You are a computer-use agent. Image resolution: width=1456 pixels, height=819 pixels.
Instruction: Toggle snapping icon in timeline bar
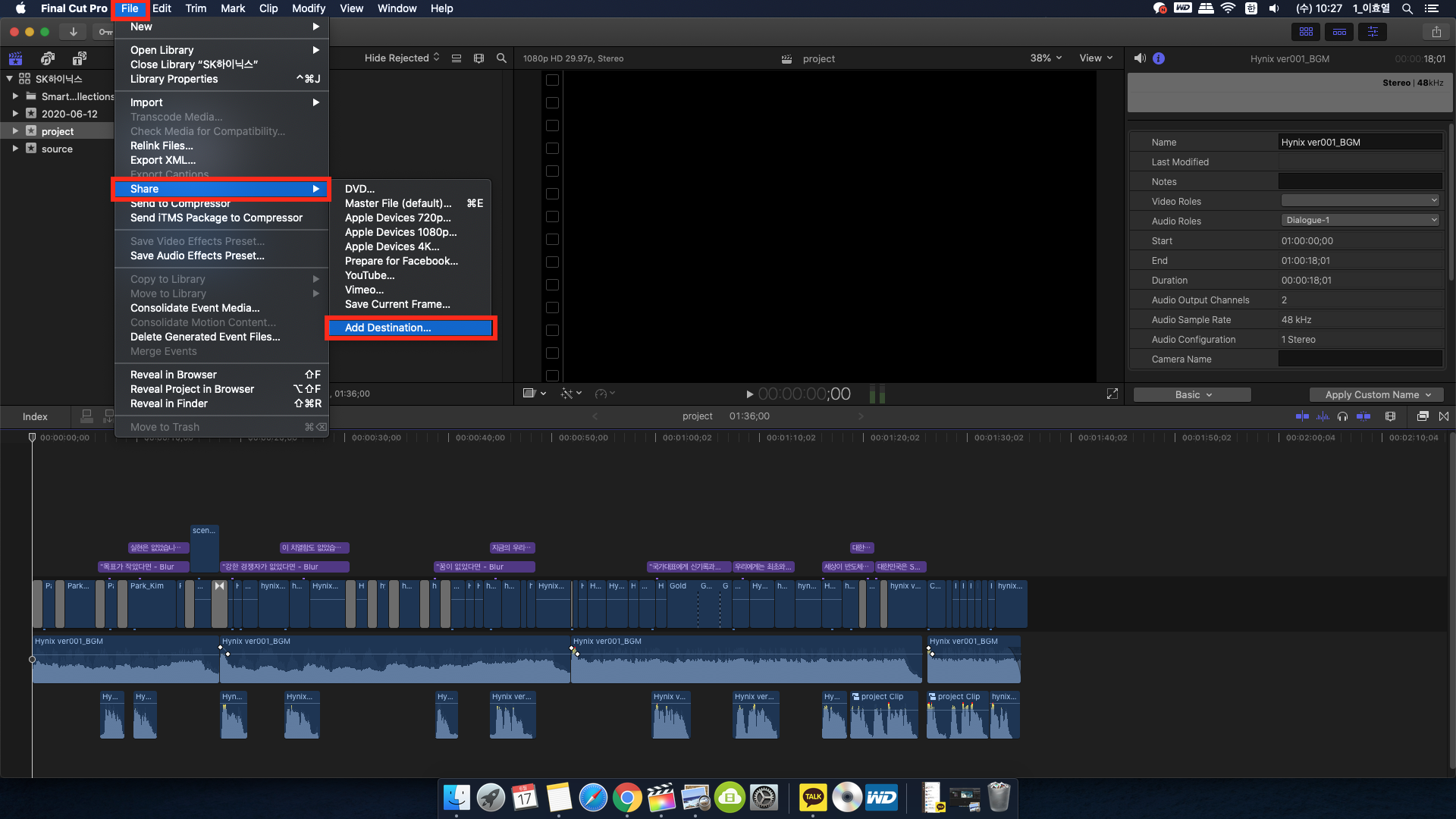click(1363, 416)
